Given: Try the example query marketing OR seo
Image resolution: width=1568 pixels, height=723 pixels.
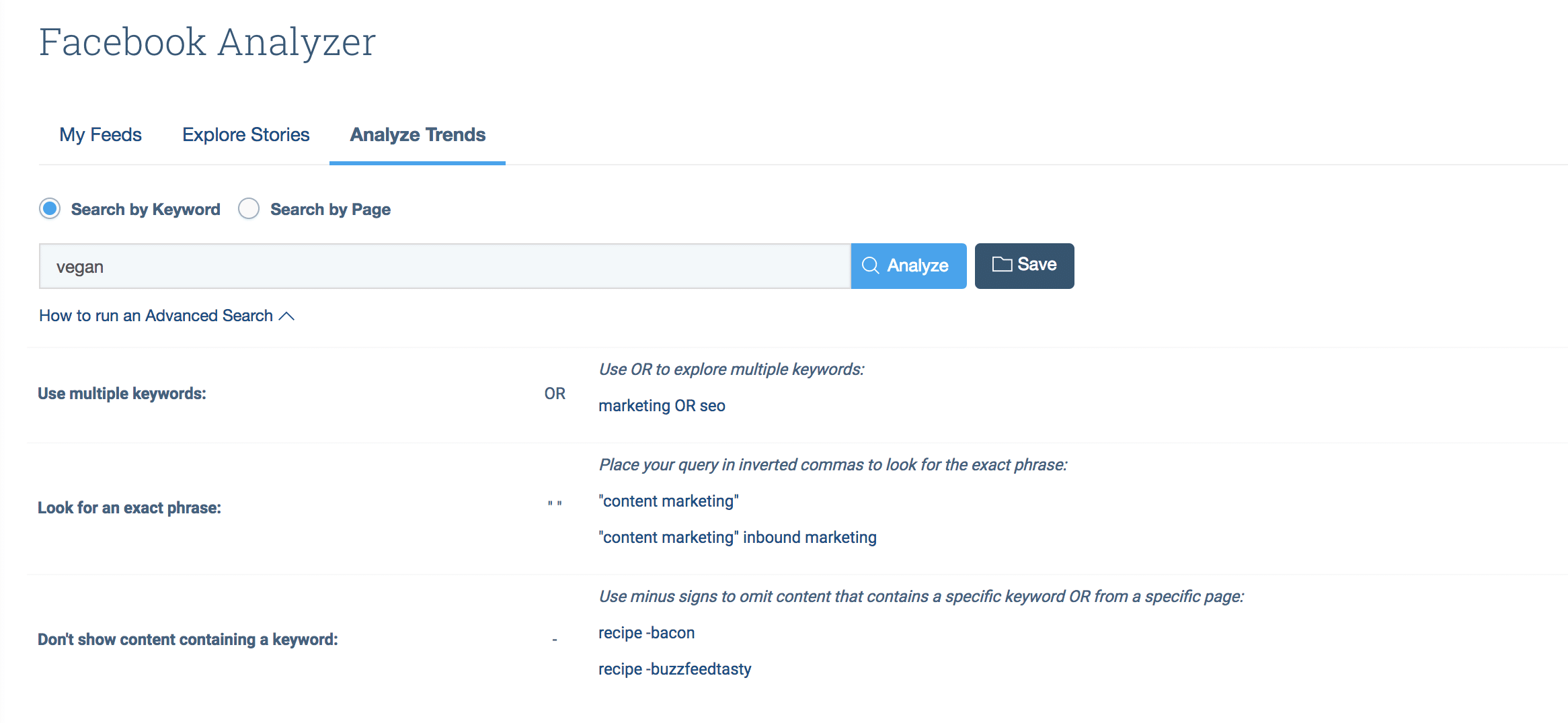Looking at the screenshot, I should 662,406.
